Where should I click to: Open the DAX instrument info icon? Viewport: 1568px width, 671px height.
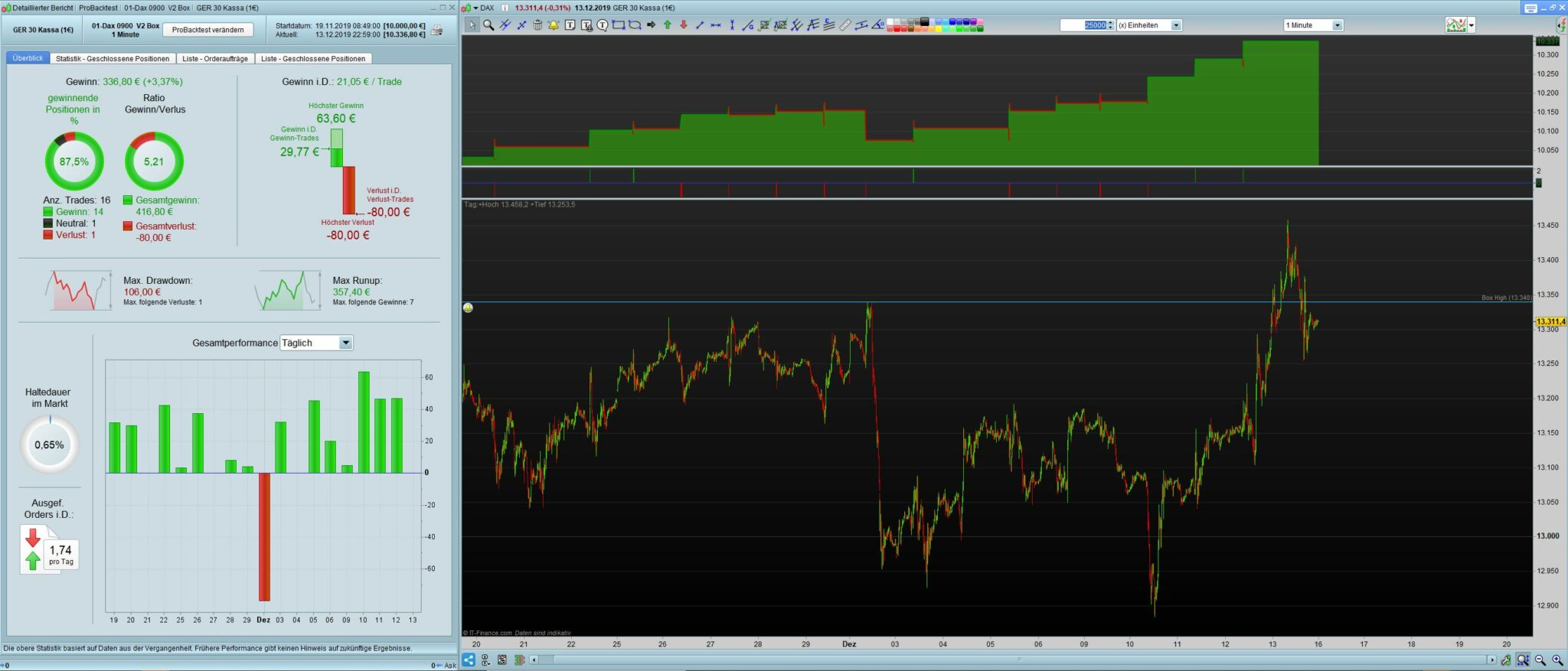point(505,8)
